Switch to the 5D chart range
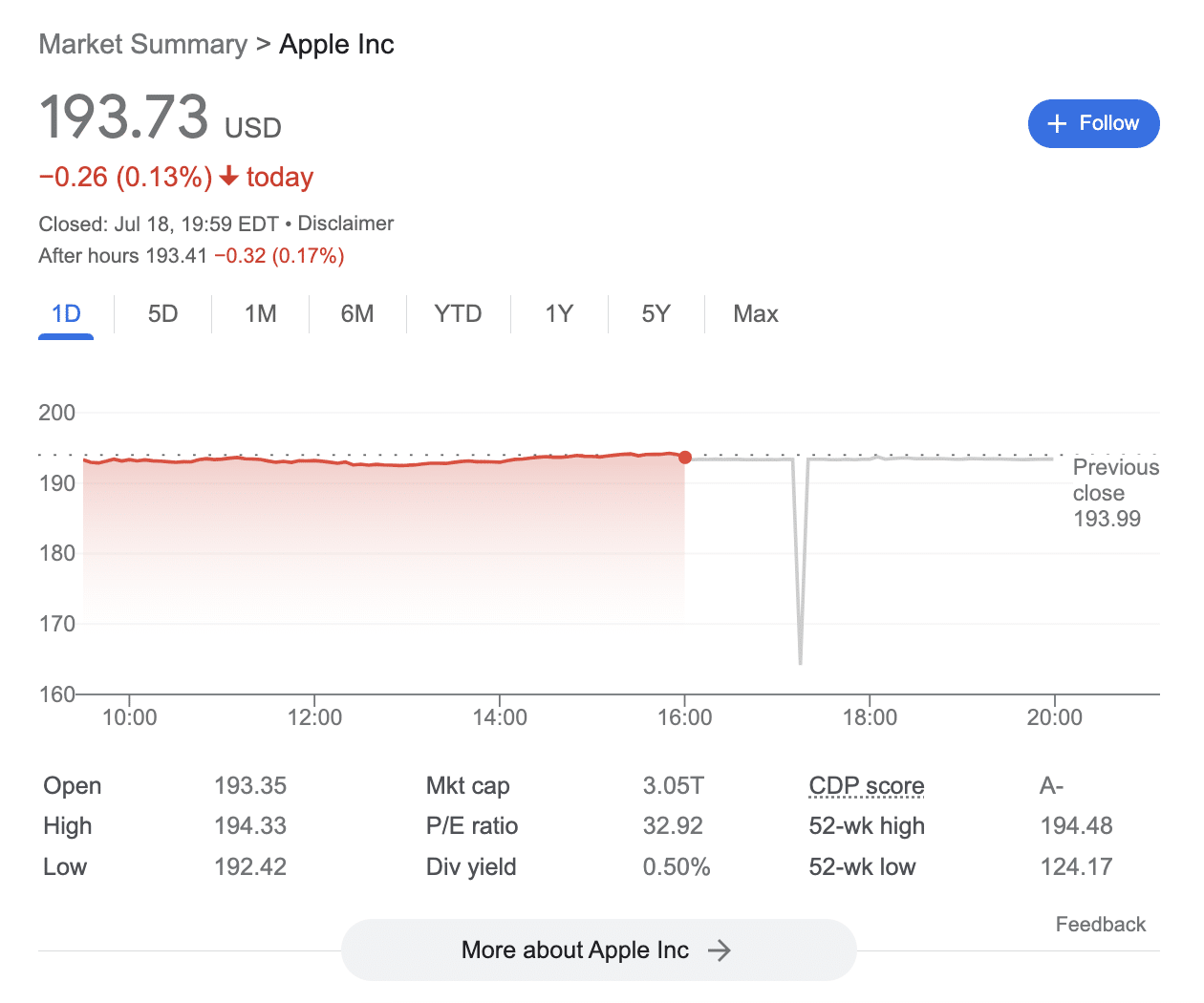Screen dimensions: 1204x1003 pos(162,314)
